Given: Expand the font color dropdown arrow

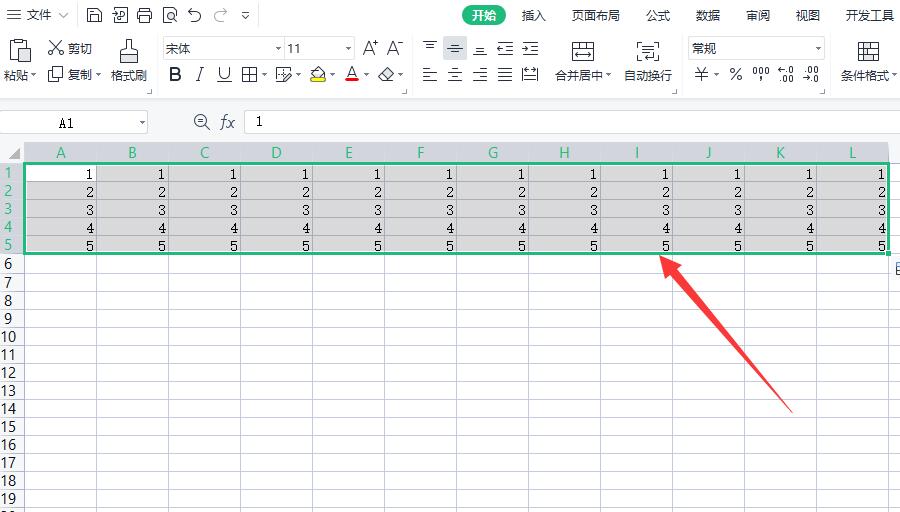Looking at the screenshot, I should (x=367, y=75).
